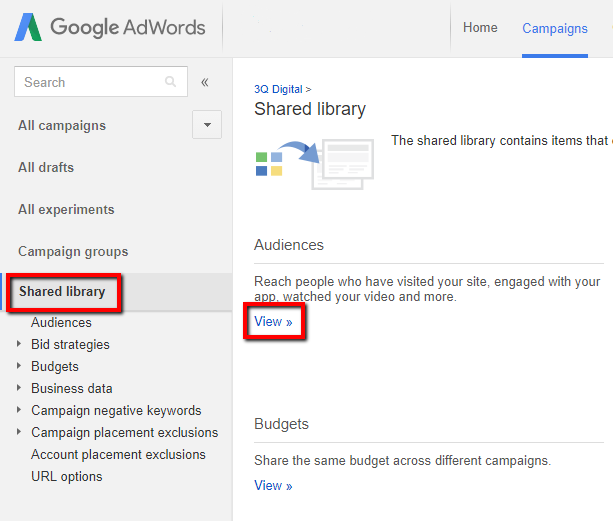The width and height of the screenshot is (613, 521).
Task: Click text 'The shared library contains items that'
Action: (500, 140)
